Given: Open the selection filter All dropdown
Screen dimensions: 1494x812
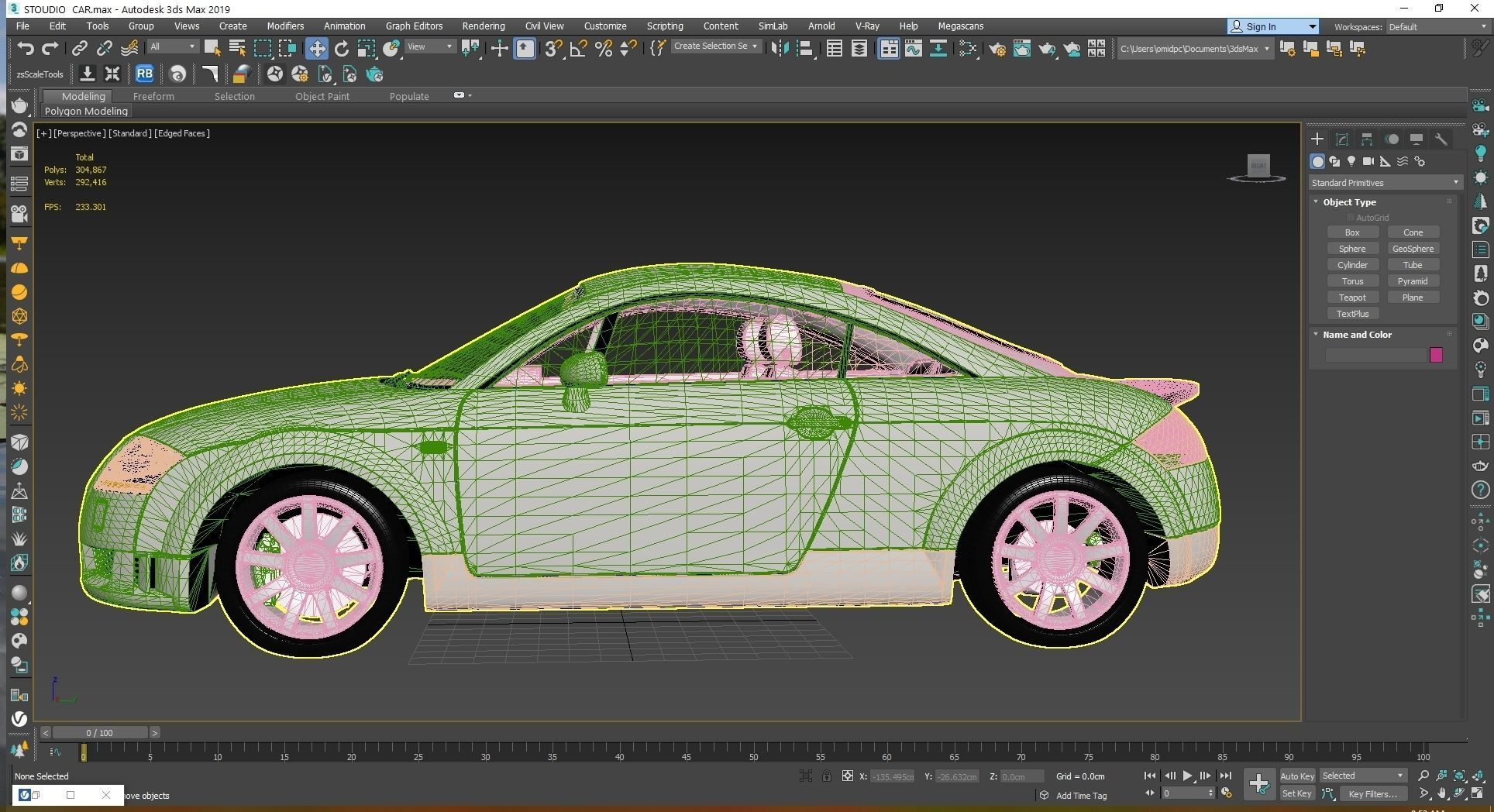Looking at the screenshot, I should click(x=173, y=46).
